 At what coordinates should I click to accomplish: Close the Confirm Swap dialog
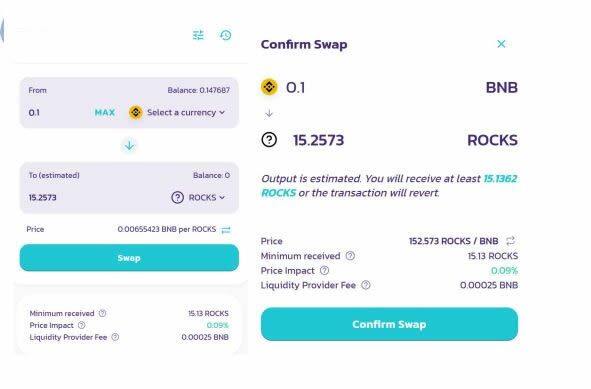coord(501,44)
